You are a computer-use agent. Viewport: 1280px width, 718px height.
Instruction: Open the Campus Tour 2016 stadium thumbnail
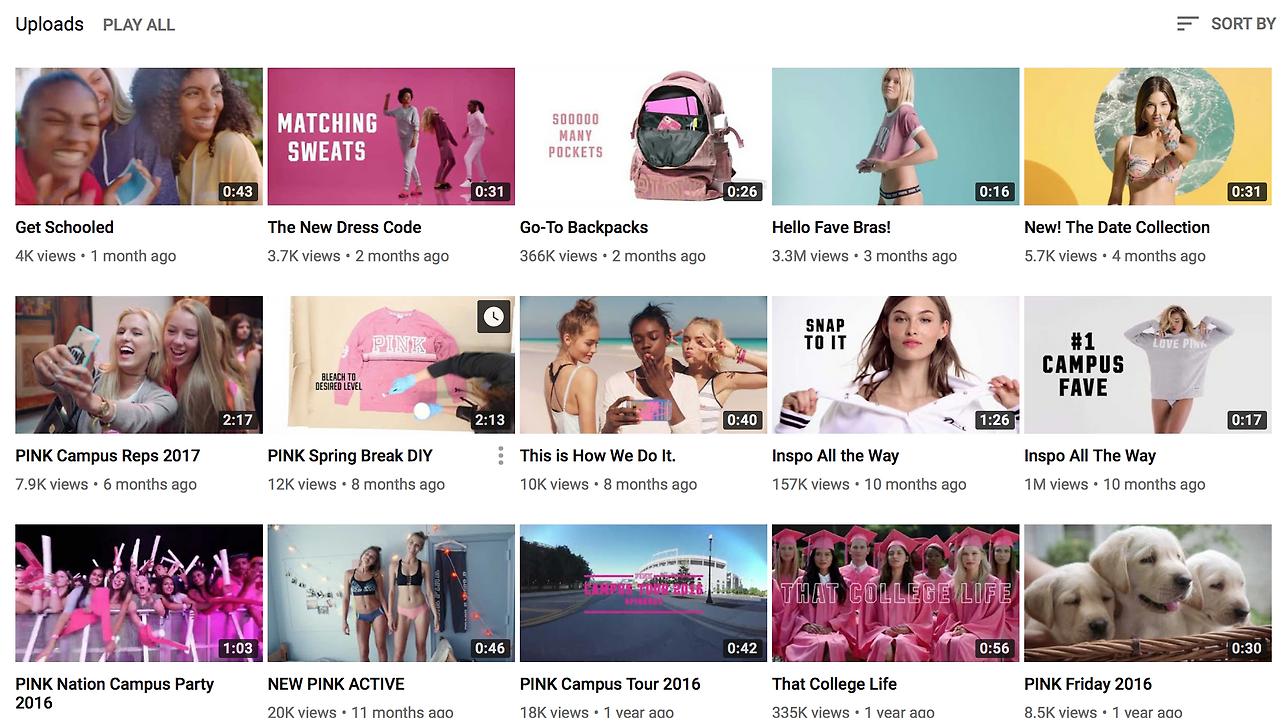(x=643, y=593)
